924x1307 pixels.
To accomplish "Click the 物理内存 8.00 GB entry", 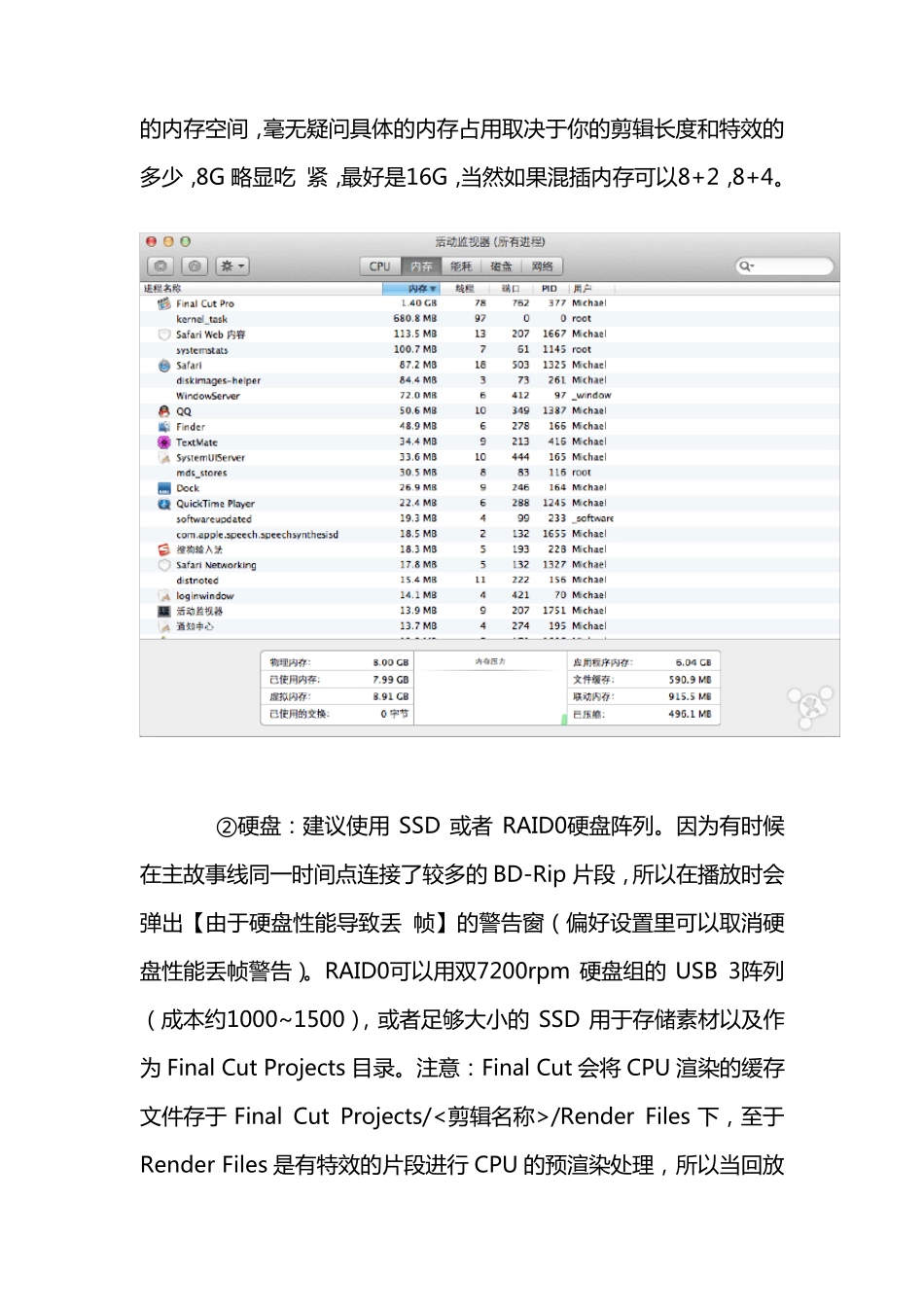I will (x=338, y=662).
